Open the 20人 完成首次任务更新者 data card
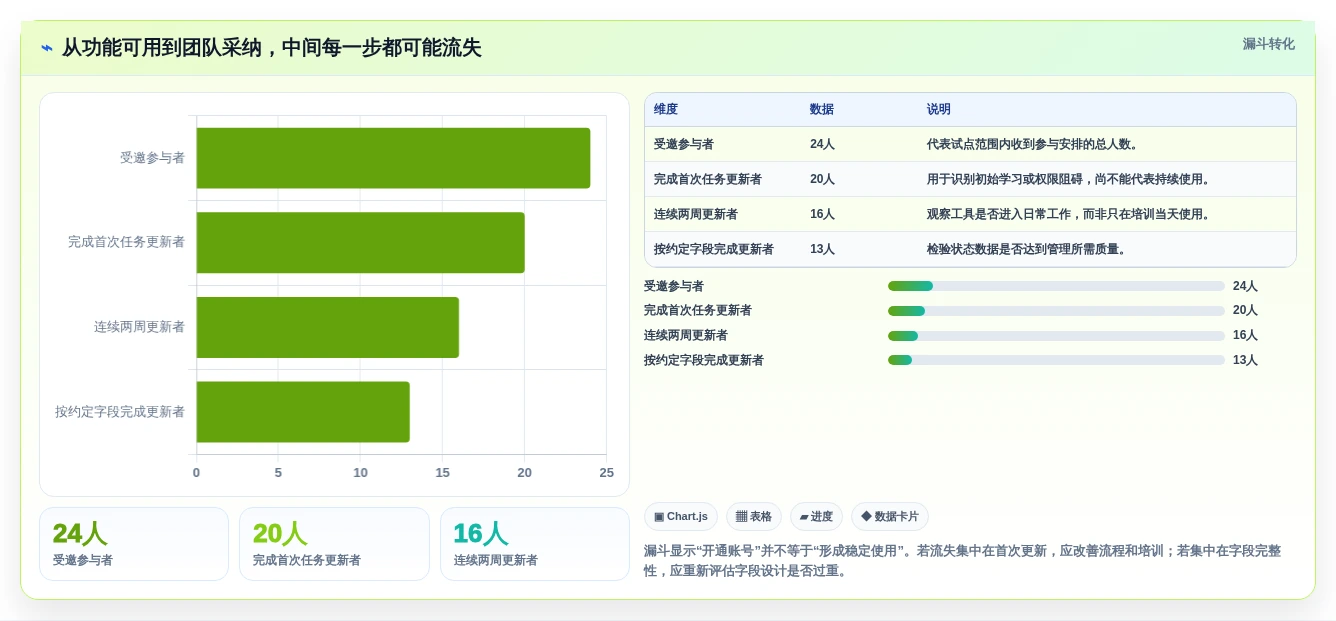1336x621 pixels. coord(334,544)
